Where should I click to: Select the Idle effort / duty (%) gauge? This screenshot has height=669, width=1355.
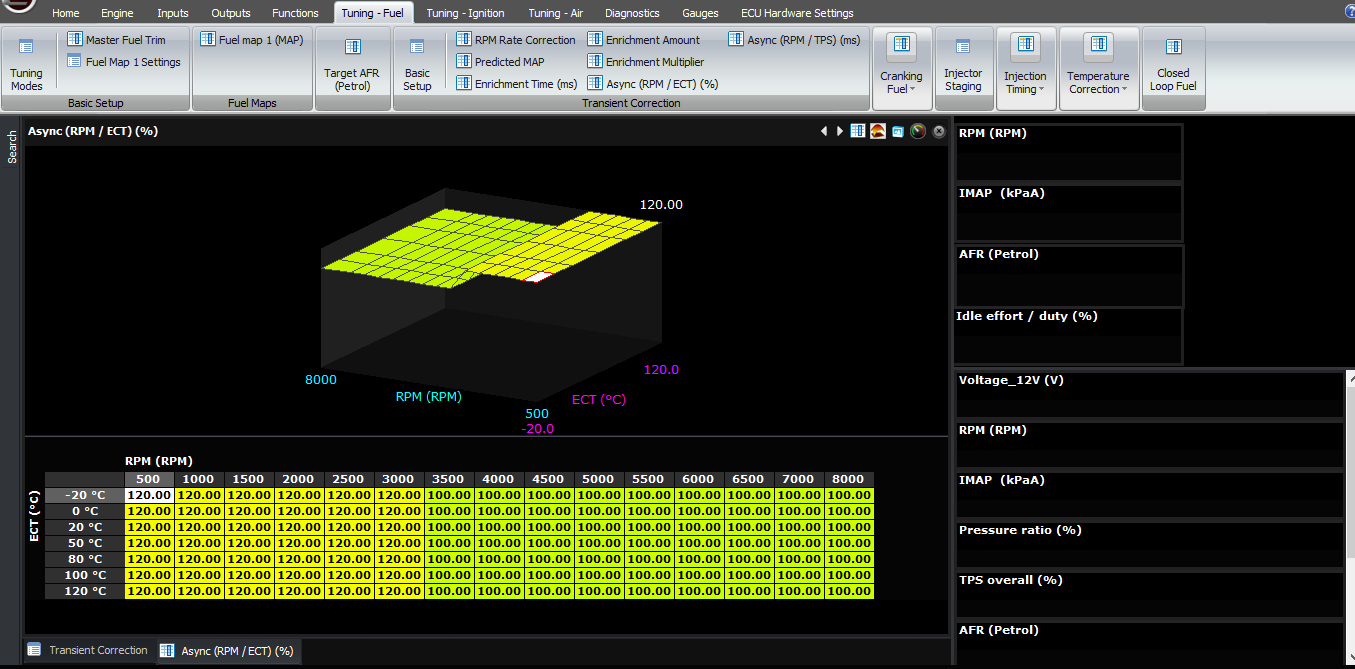click(x=1068, y=336)
